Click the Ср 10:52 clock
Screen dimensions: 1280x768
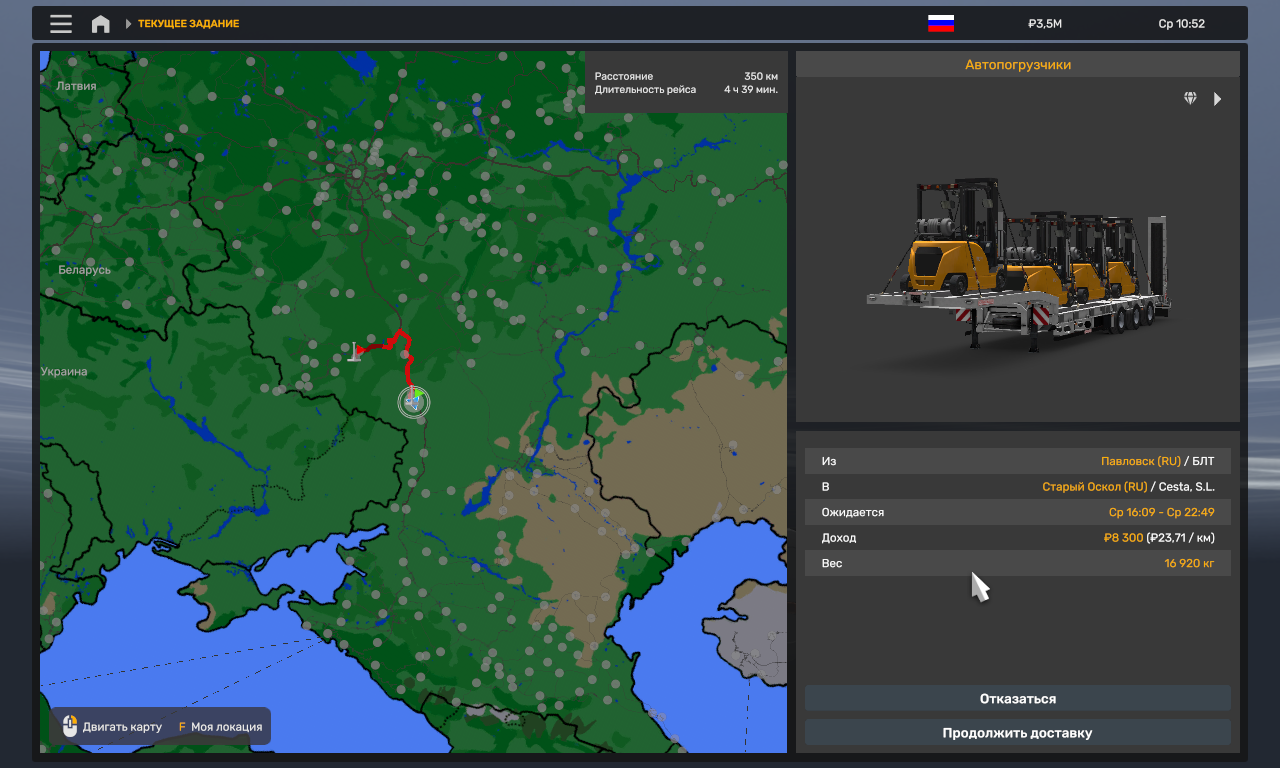1182,24
